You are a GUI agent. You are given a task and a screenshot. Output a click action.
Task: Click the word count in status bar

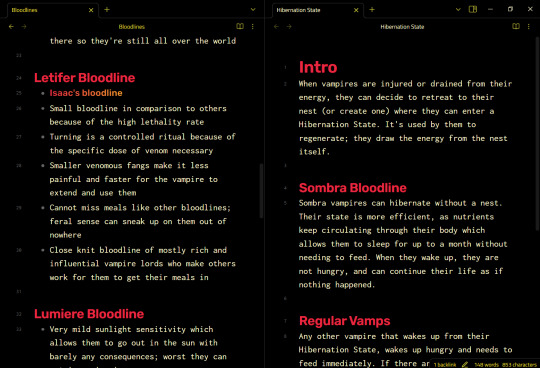coord(486,365)
